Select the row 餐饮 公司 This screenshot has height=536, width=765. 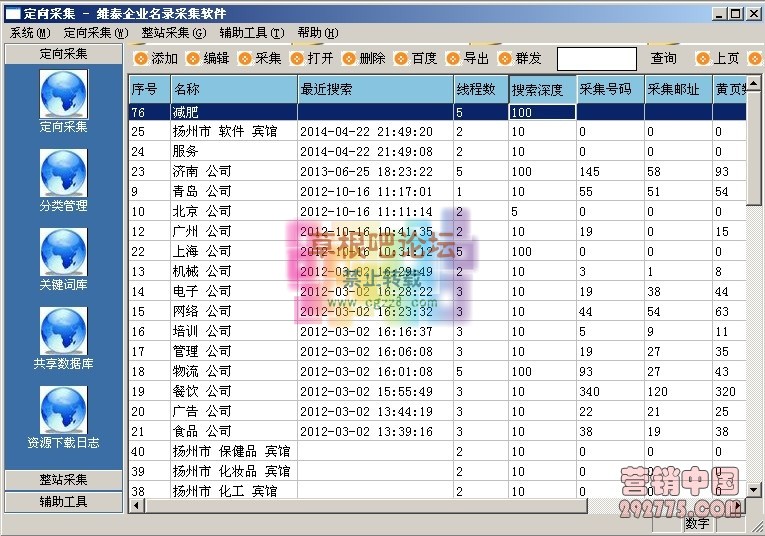pos(438,392)
